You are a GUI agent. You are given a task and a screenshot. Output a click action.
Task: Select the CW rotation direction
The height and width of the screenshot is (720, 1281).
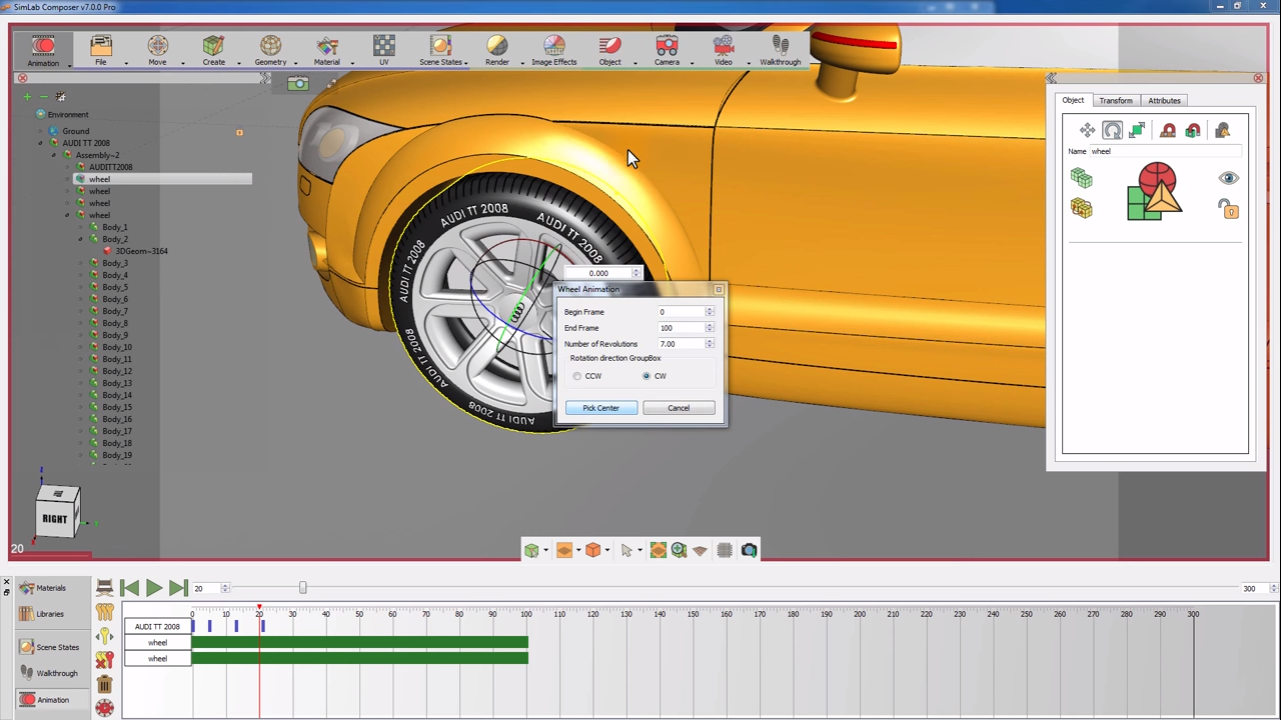coord(647,376)
